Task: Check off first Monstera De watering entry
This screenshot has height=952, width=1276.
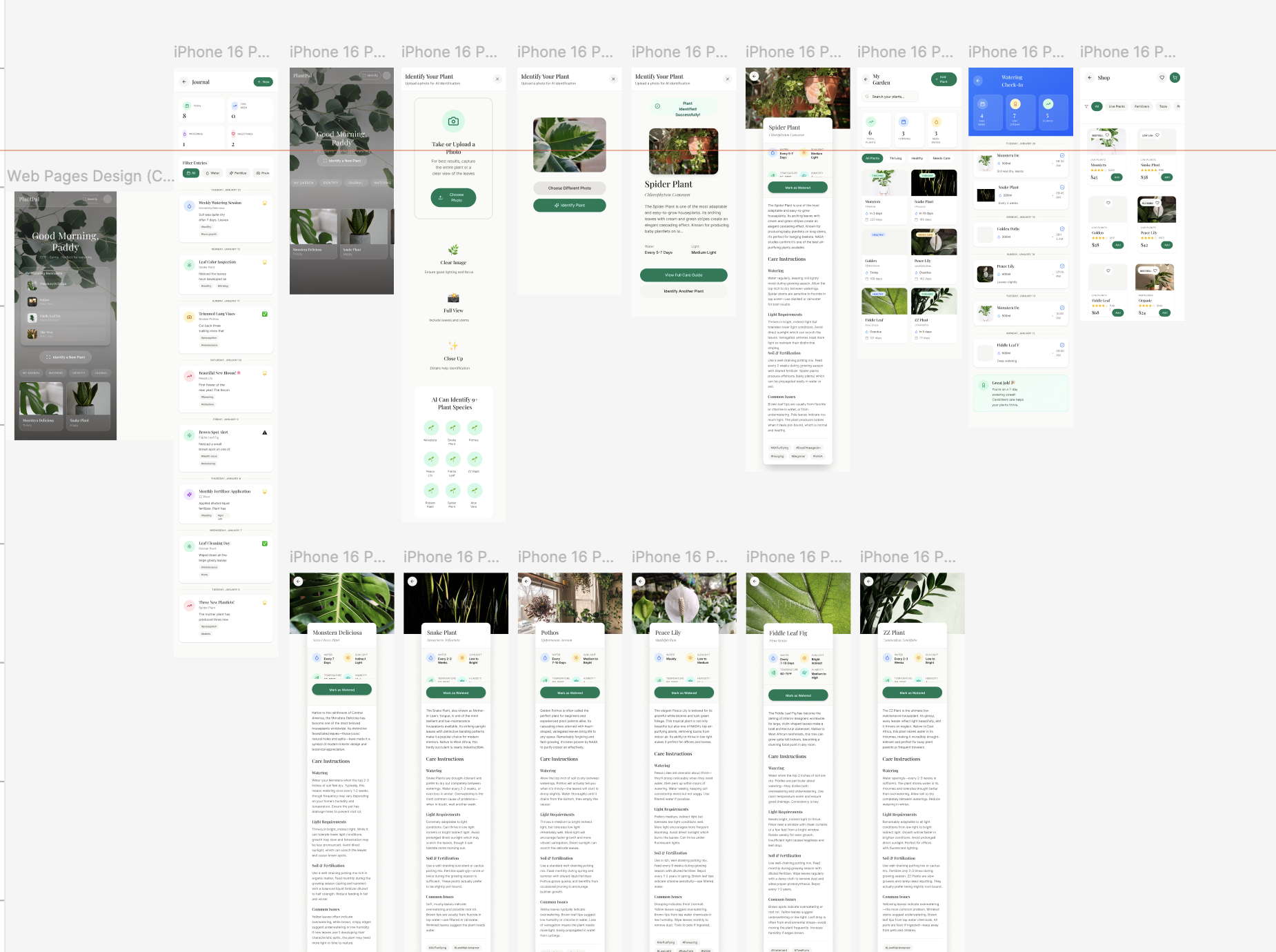Action: click(x=1062, y=155)
